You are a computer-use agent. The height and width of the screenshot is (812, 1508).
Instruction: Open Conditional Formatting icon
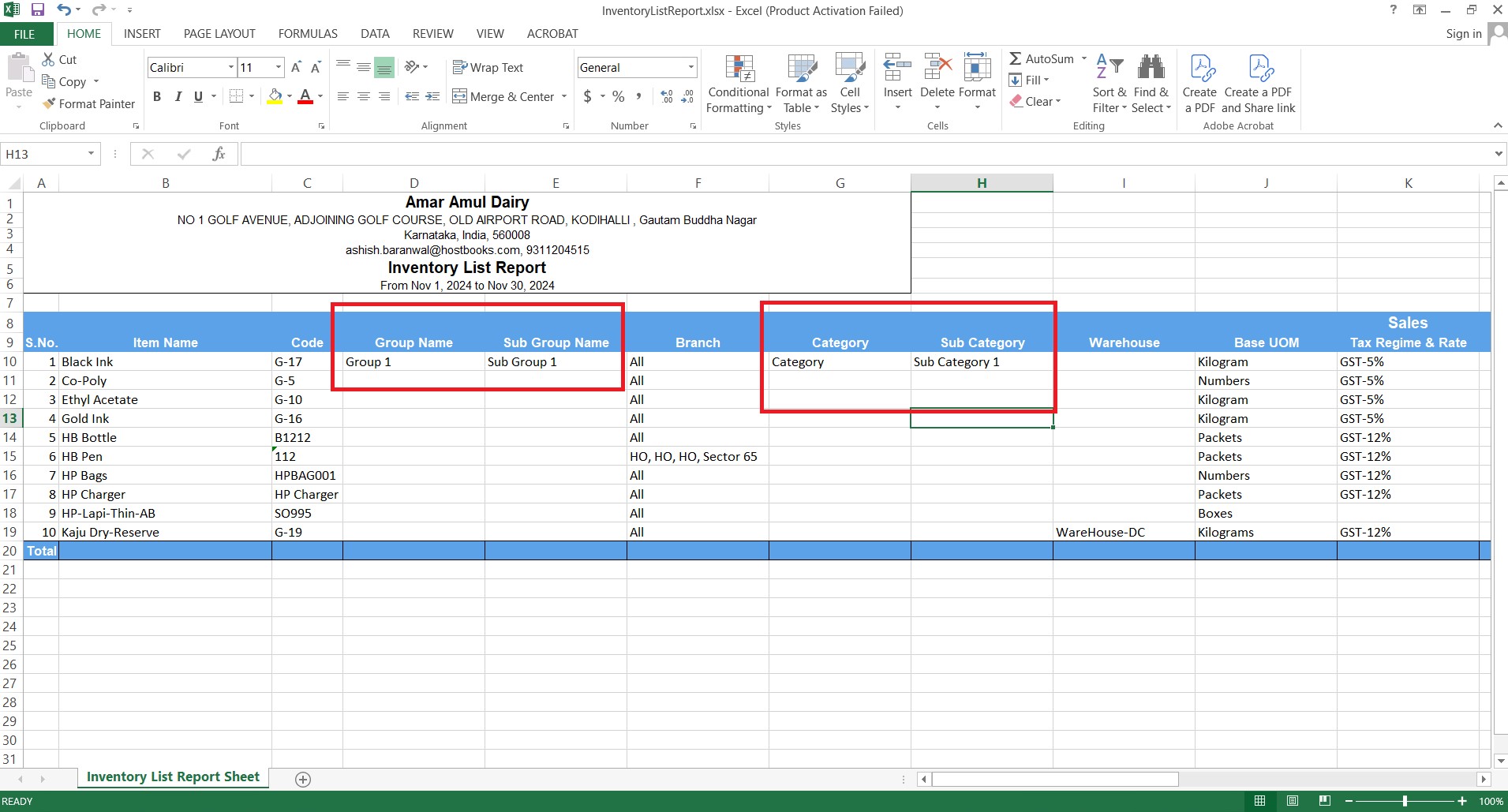(x=739, y=69)
